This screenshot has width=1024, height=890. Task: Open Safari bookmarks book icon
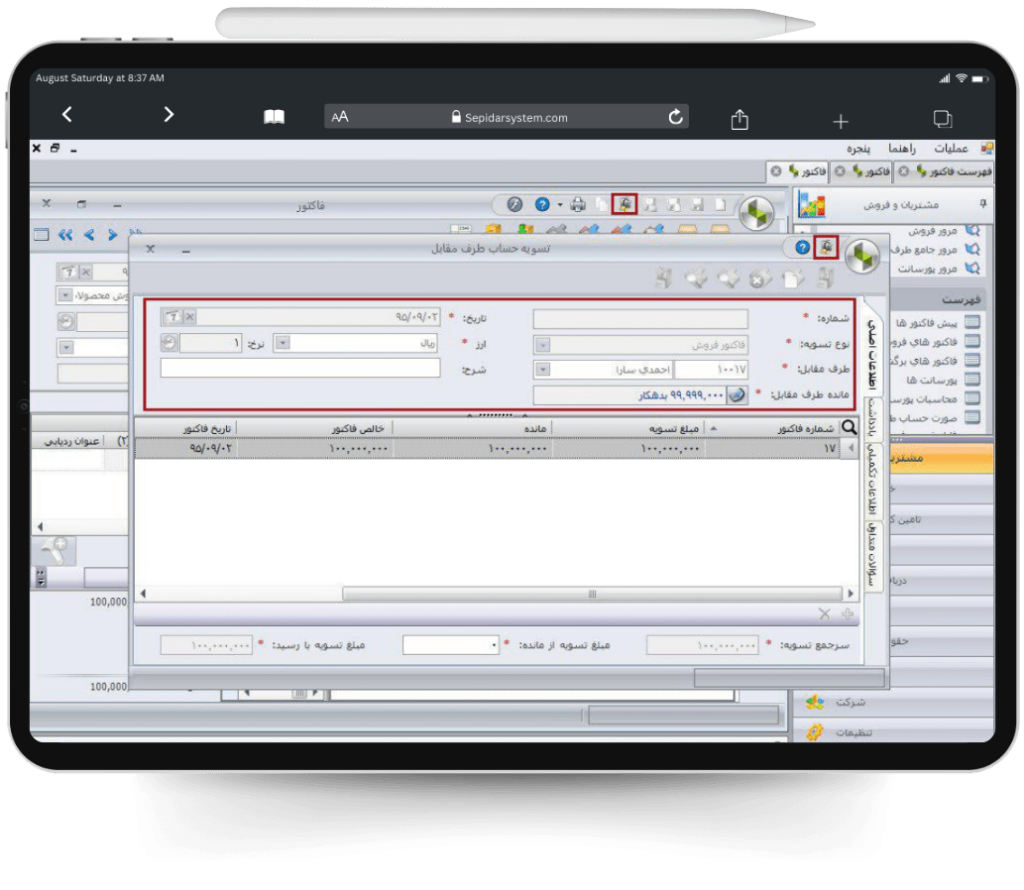(x=274, y=117)
